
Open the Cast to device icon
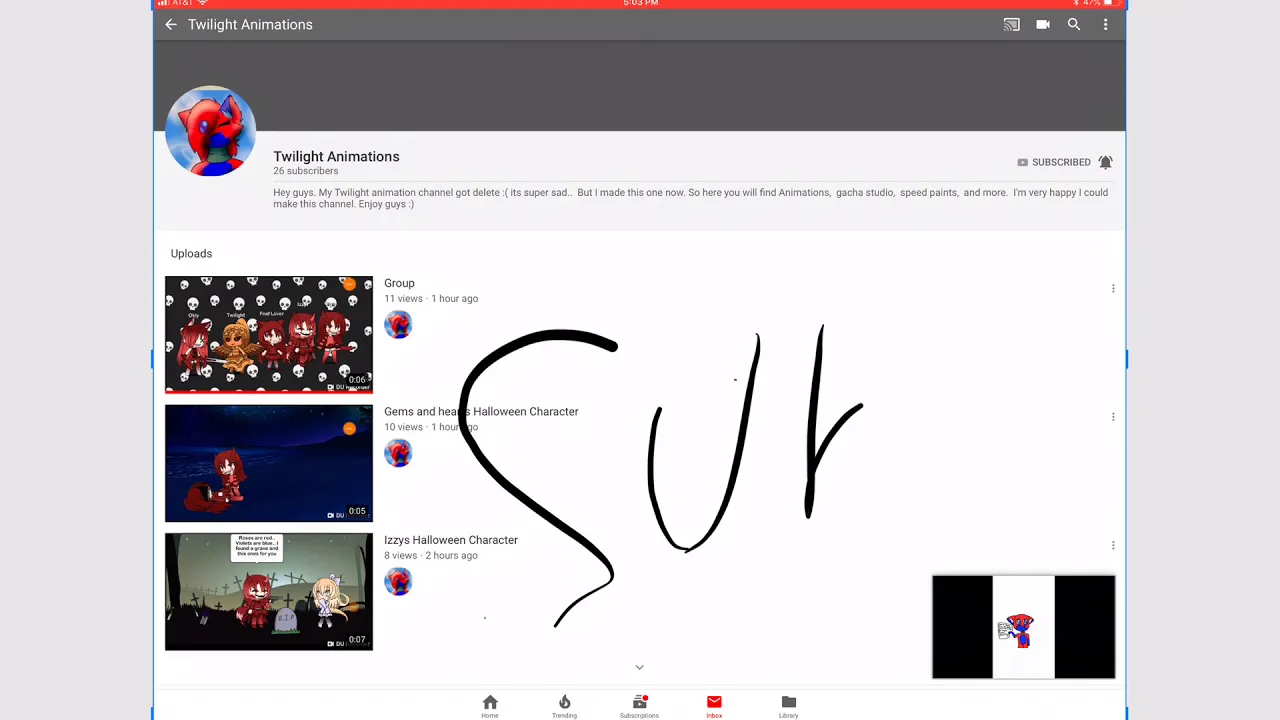click(1012, 25)
